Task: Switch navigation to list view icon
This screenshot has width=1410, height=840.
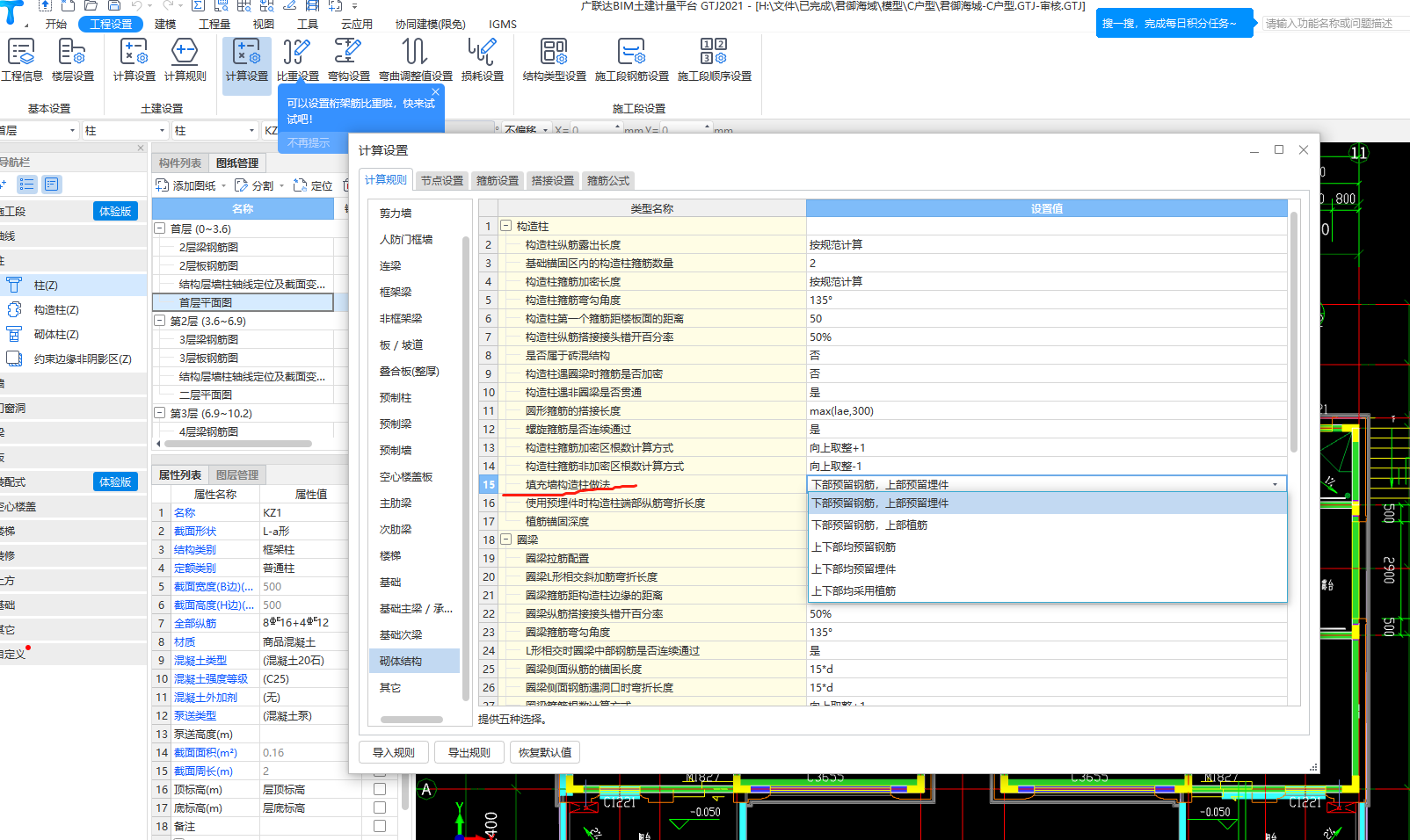Action: click(x=27, y=185)
